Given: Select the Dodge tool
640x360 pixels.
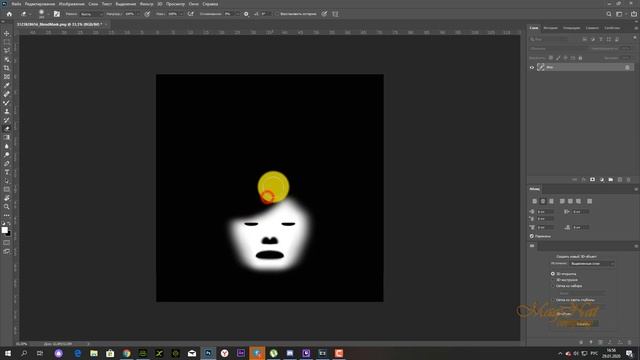Looking at the screenshot, I should [x=7, y=155].
